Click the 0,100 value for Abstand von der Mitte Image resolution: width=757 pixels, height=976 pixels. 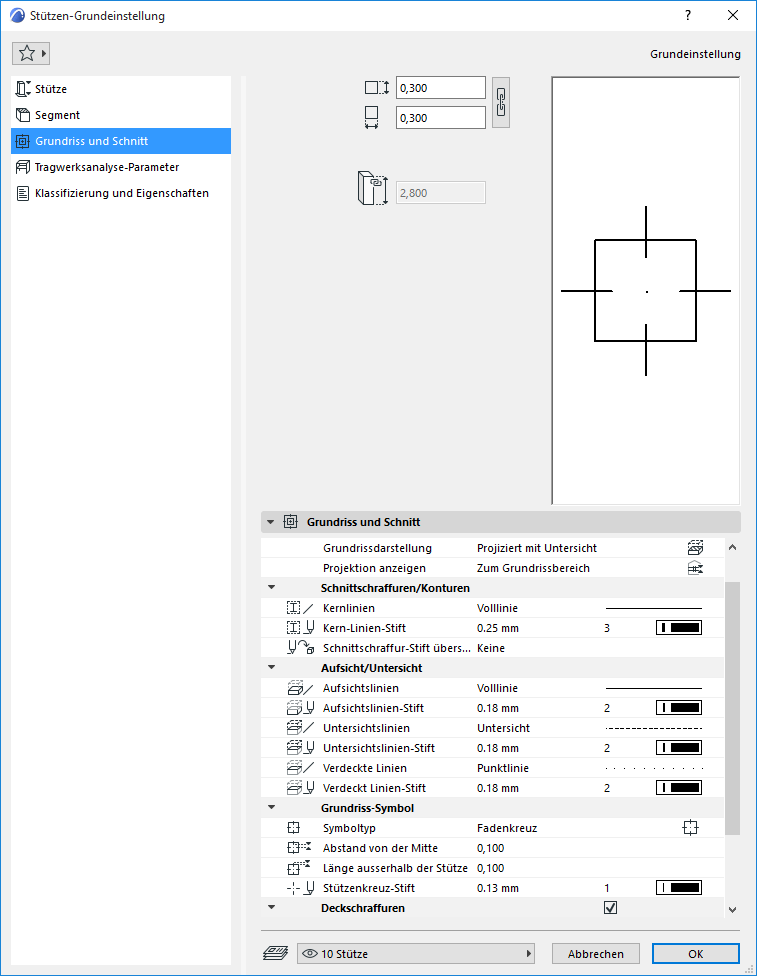(491, 848)
